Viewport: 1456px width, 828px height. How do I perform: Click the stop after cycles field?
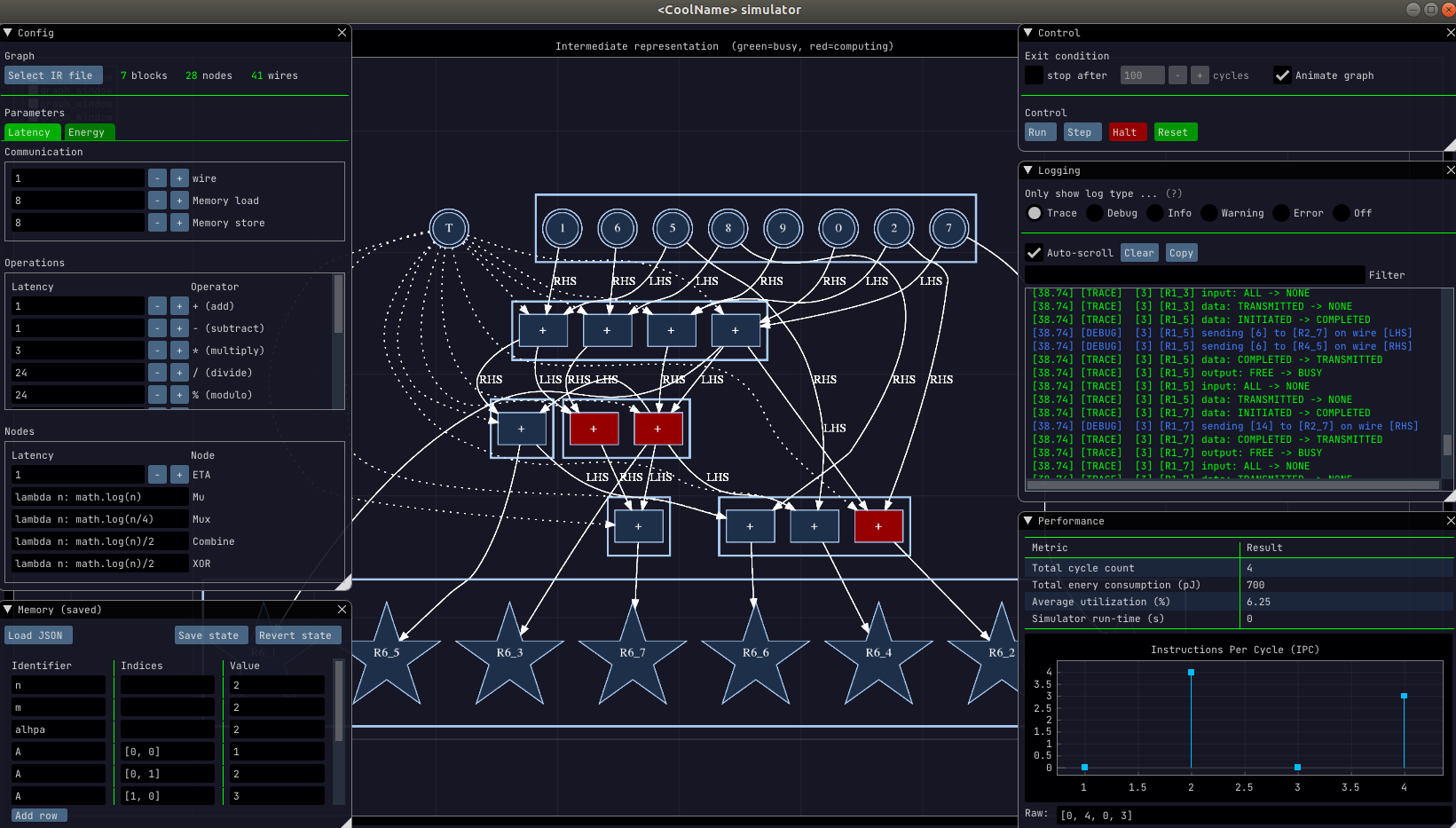(x=1142, y=75)
